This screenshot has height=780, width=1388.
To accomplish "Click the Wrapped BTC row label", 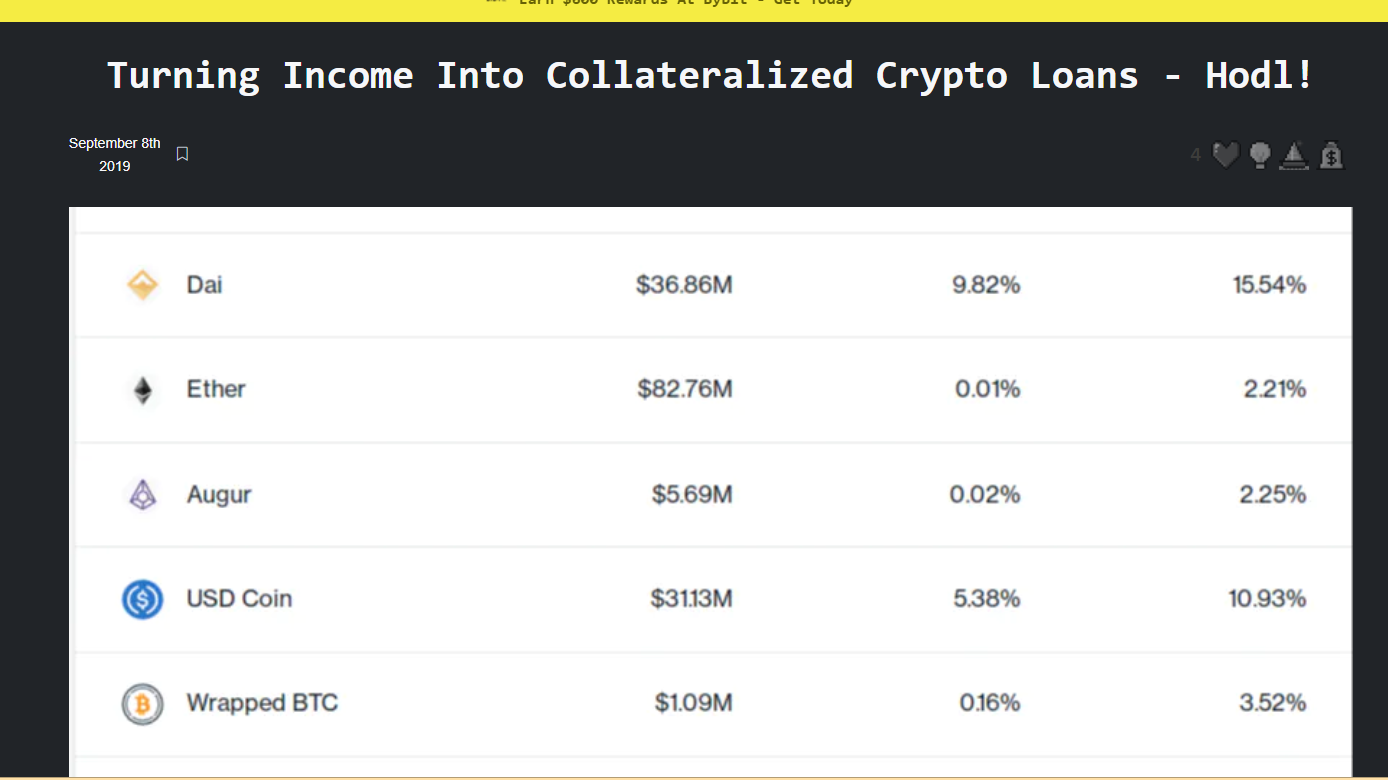I will click(262, 703).
